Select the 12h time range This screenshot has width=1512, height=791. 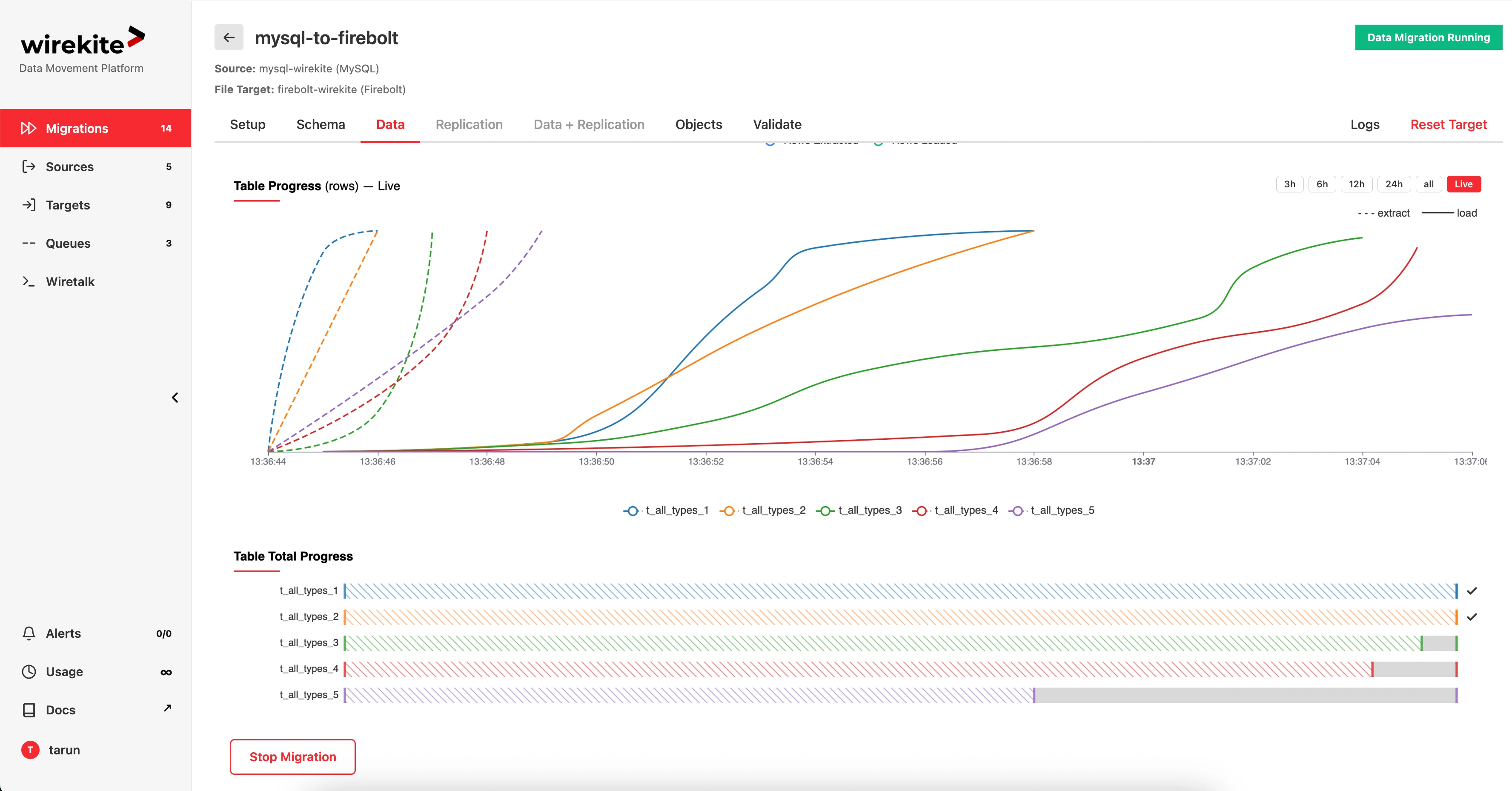1357,184
